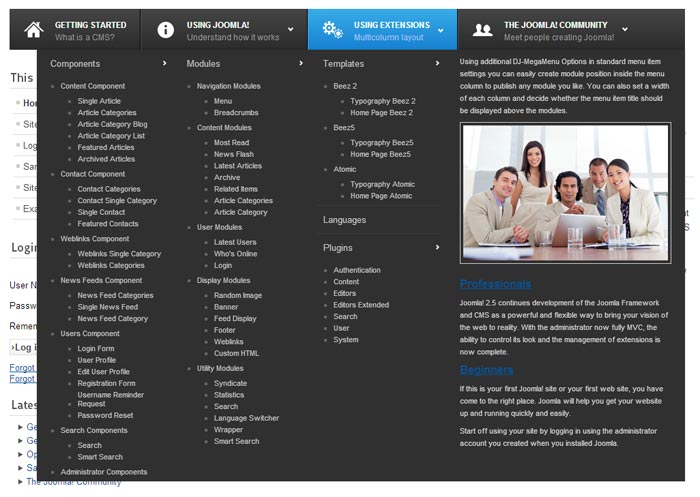Open The Joomla! Community menu item
Viewport: 700px width, 497px height.
click(571, 30)
